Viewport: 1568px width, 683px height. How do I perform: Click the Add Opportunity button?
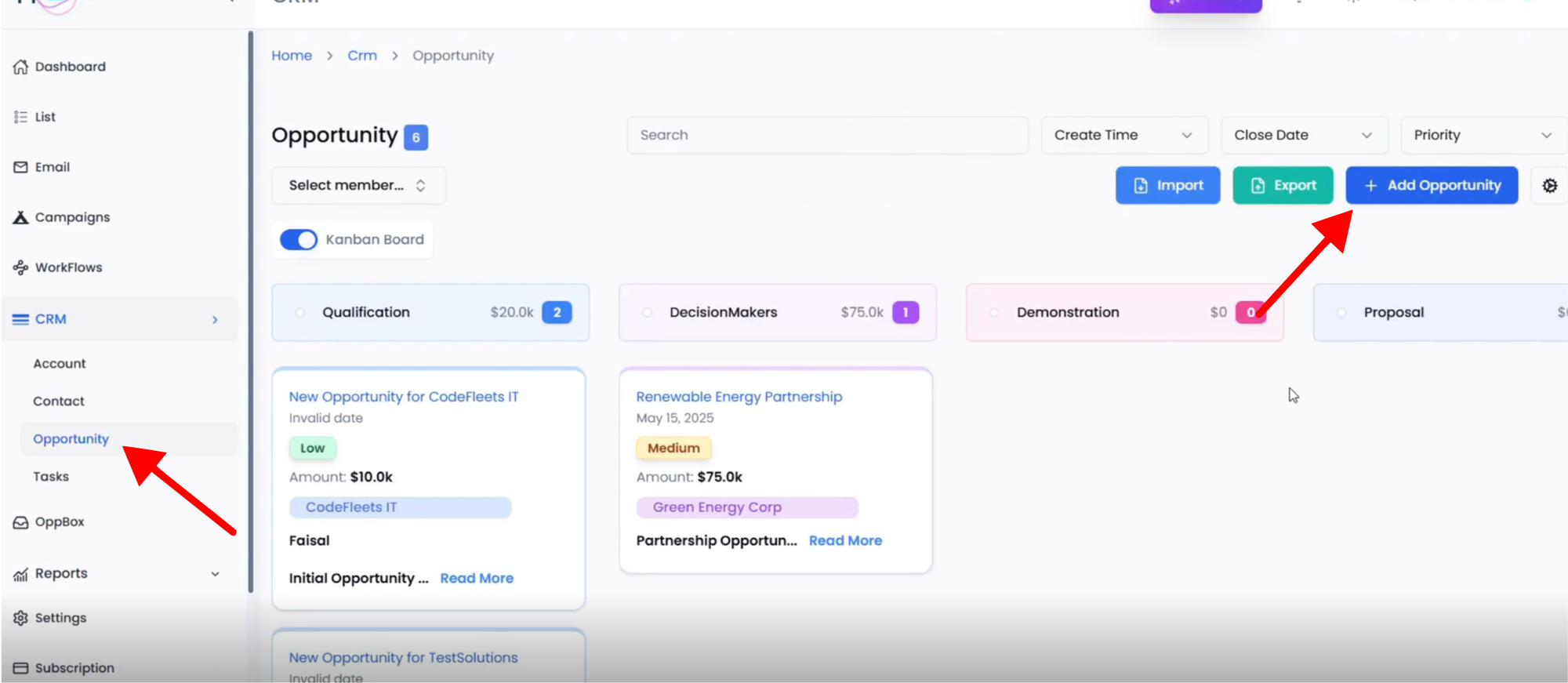pos(1432,185)
